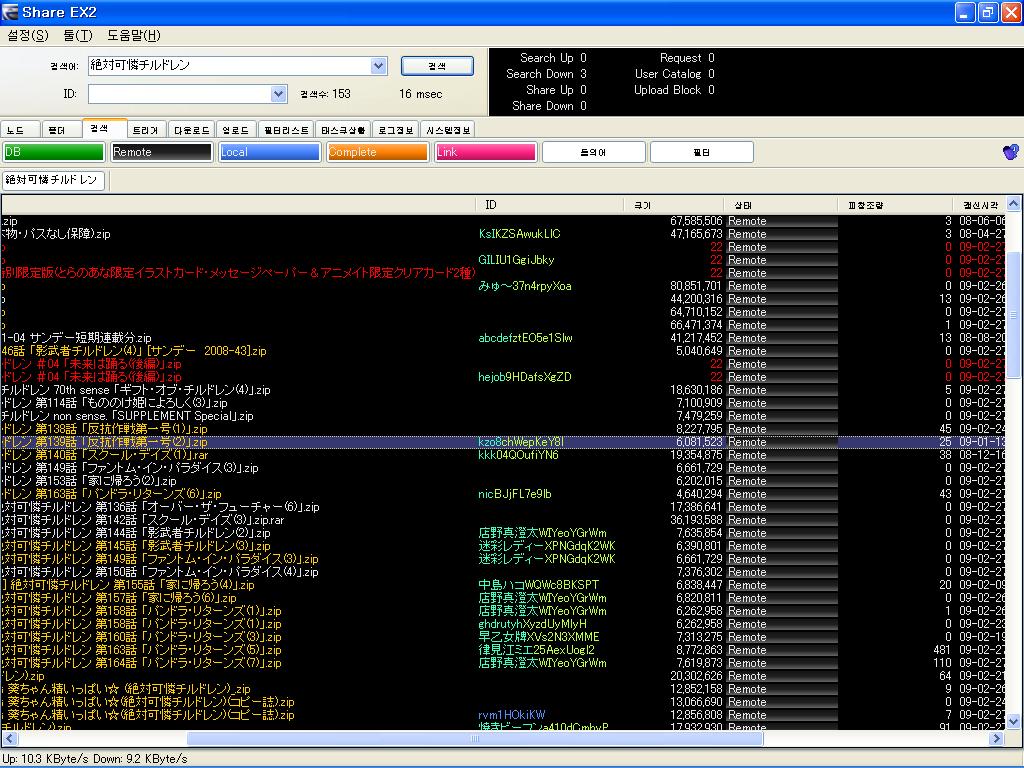1024x768 pixels.
Task: Open the 시스템정보 tab
Action: (x=448, y=130)
